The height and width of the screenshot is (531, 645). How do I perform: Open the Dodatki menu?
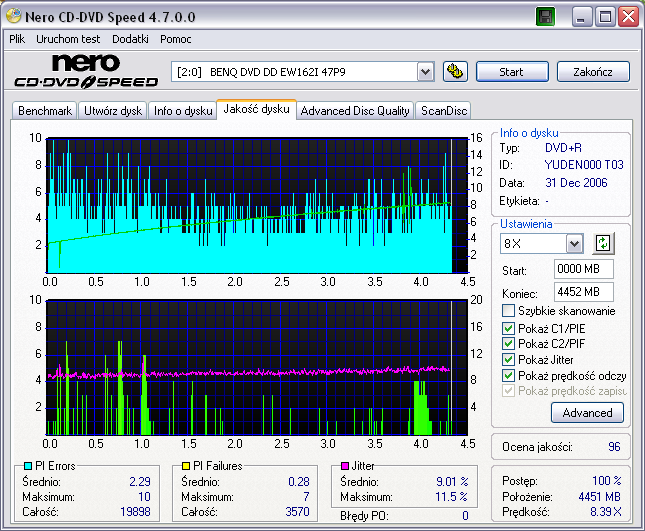130,39
